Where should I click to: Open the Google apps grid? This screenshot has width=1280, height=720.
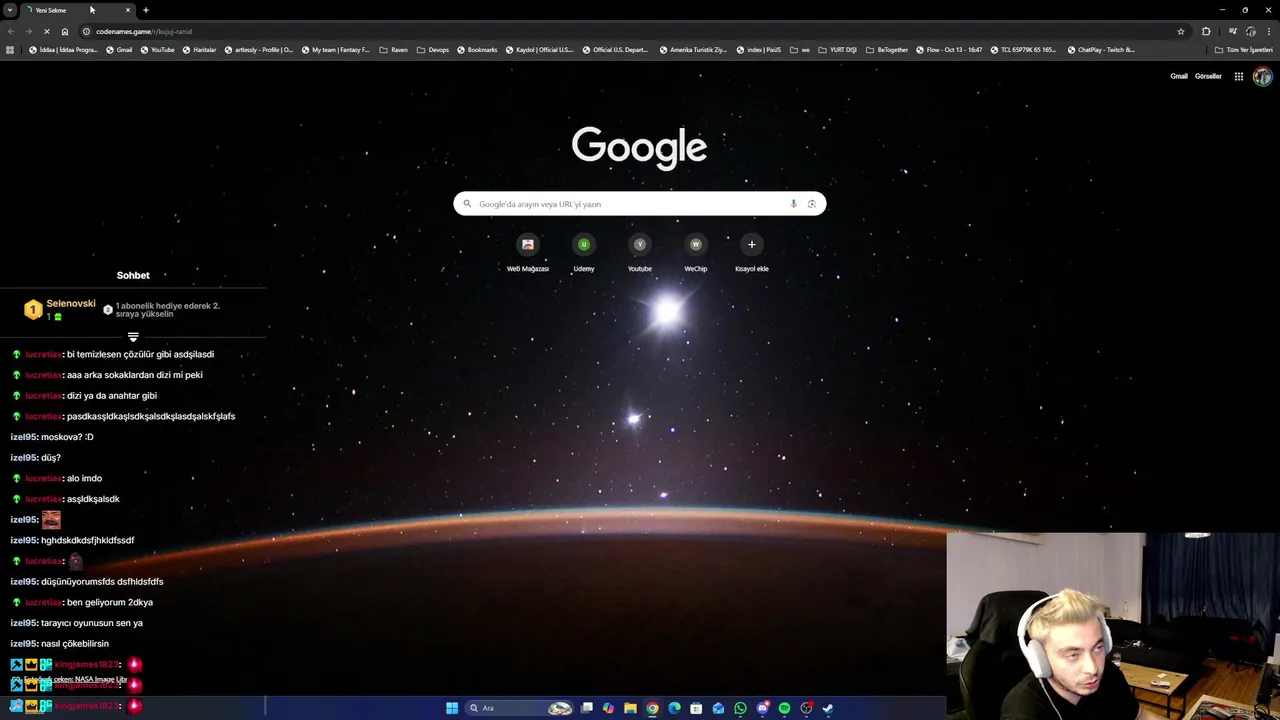point(1238,76)
